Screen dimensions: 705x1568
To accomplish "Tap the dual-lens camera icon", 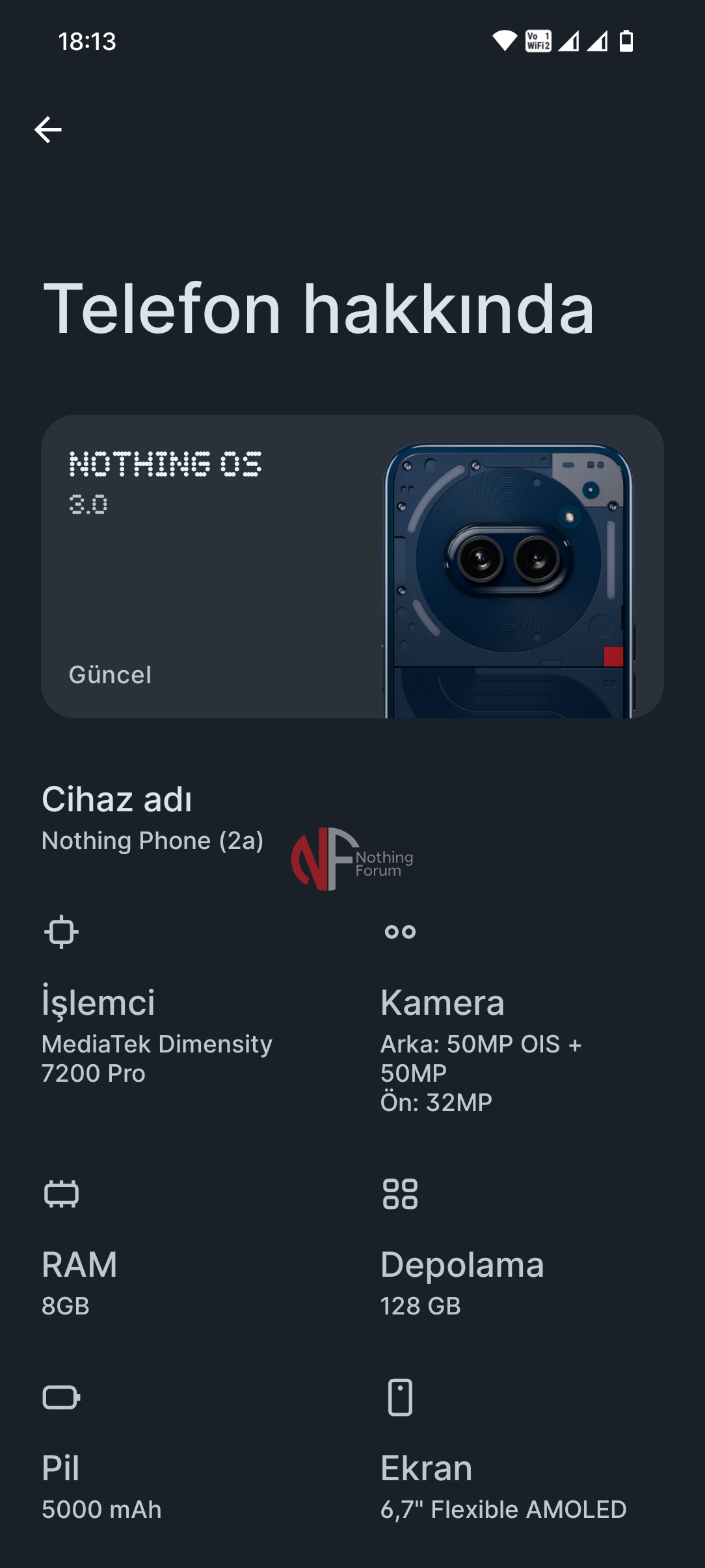I will [x=400, y=932].
